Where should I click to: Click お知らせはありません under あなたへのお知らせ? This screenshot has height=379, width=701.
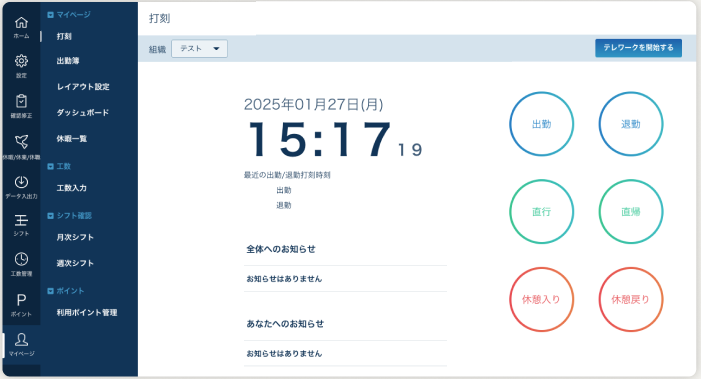[284, 353]
